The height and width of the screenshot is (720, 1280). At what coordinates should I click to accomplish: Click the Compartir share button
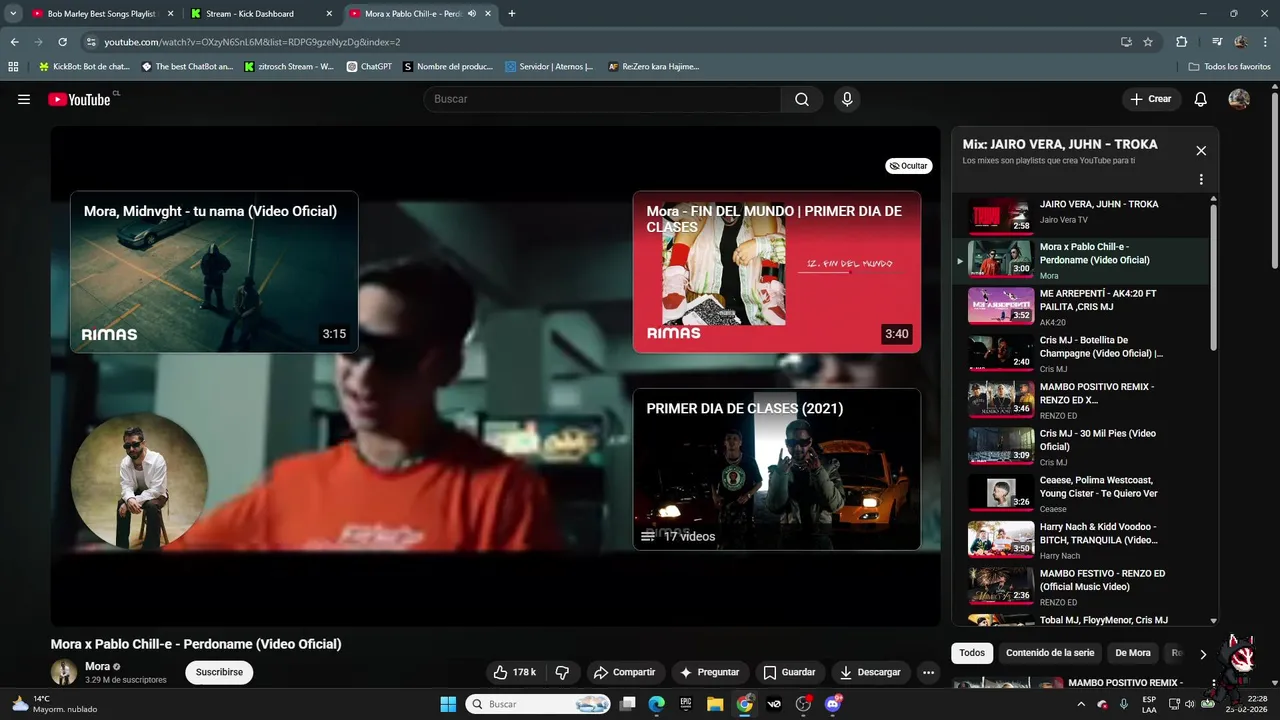point(624,672)
